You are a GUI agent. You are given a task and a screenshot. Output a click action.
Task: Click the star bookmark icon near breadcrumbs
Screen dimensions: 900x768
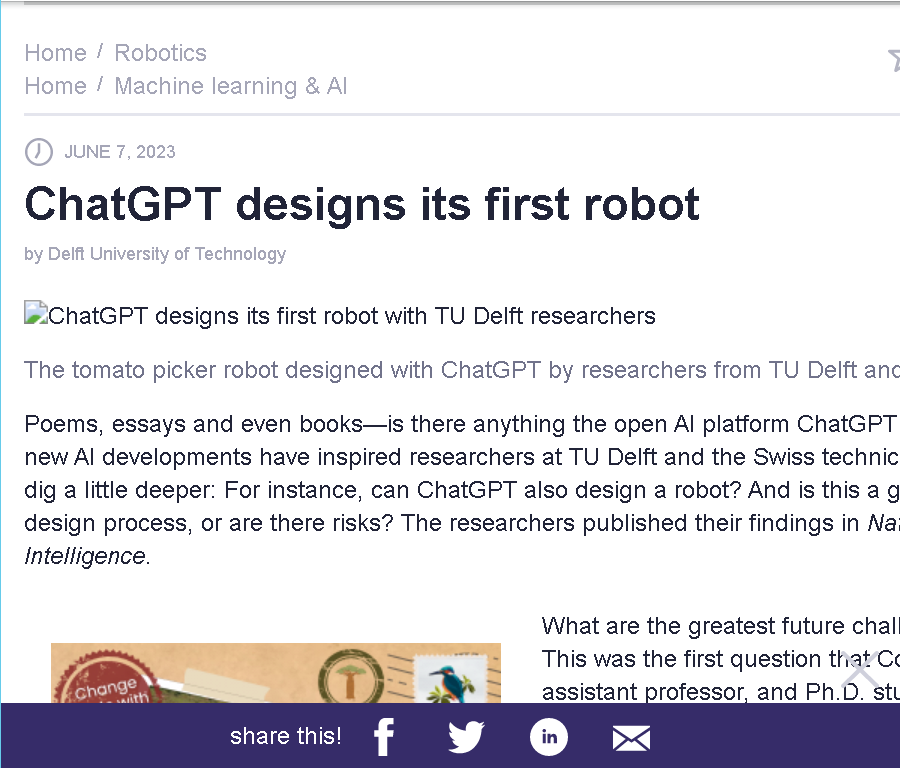click(x=894, y=60)
